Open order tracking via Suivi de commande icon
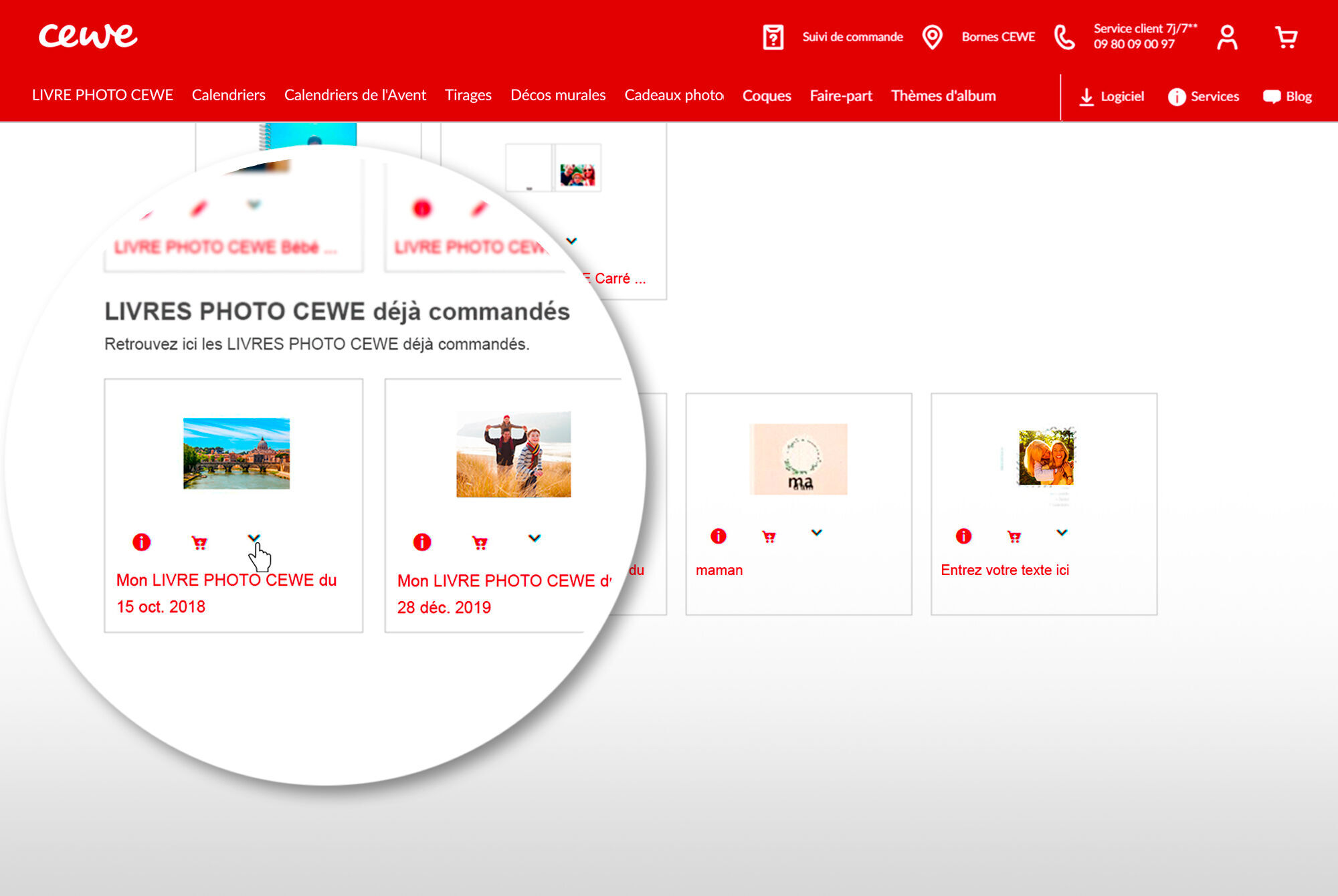The width and height of the screenshot is (1338, 896). (x=773, y=37)
